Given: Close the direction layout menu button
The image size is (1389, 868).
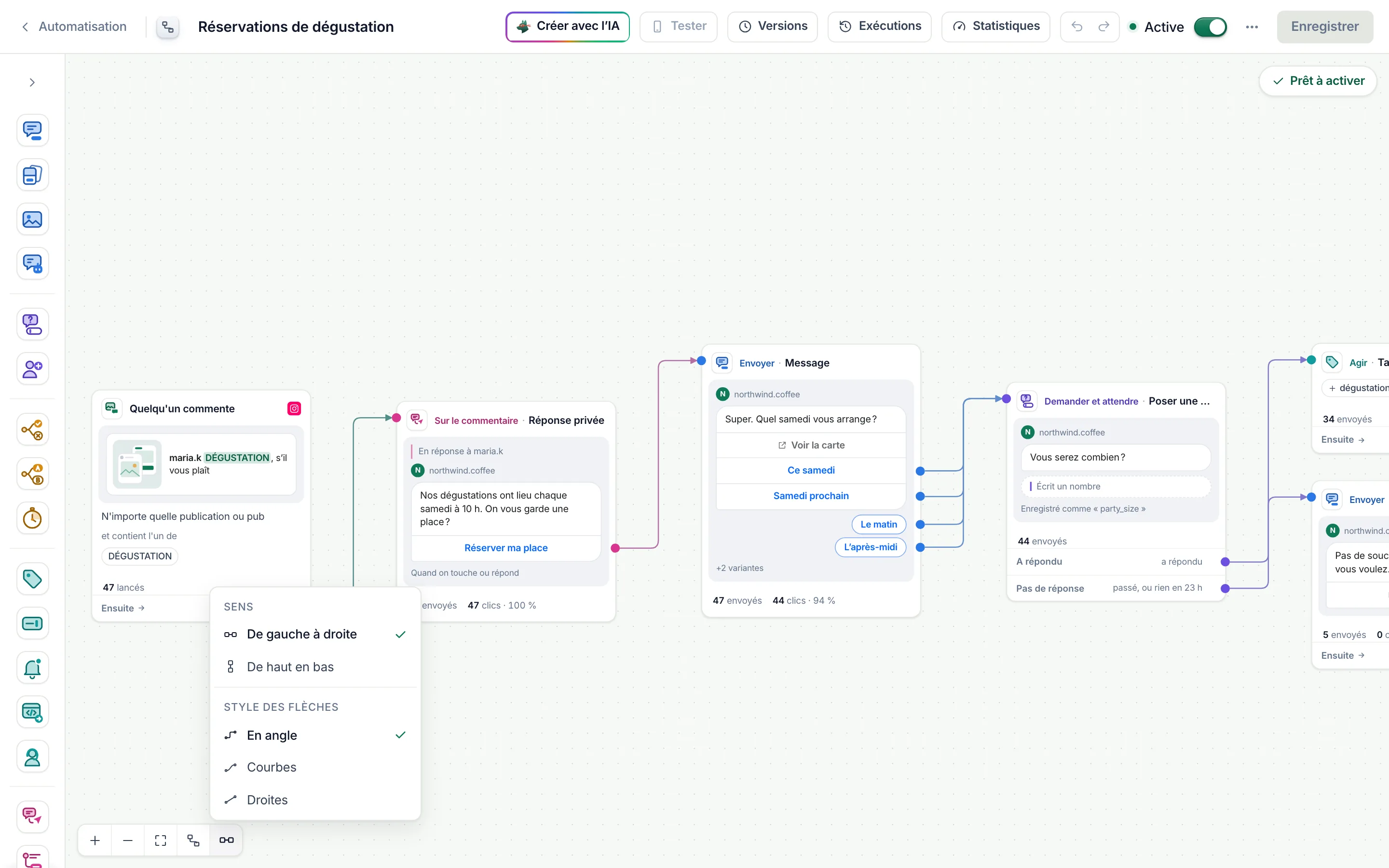Looking at the screenshot, I should click(226, 841).
